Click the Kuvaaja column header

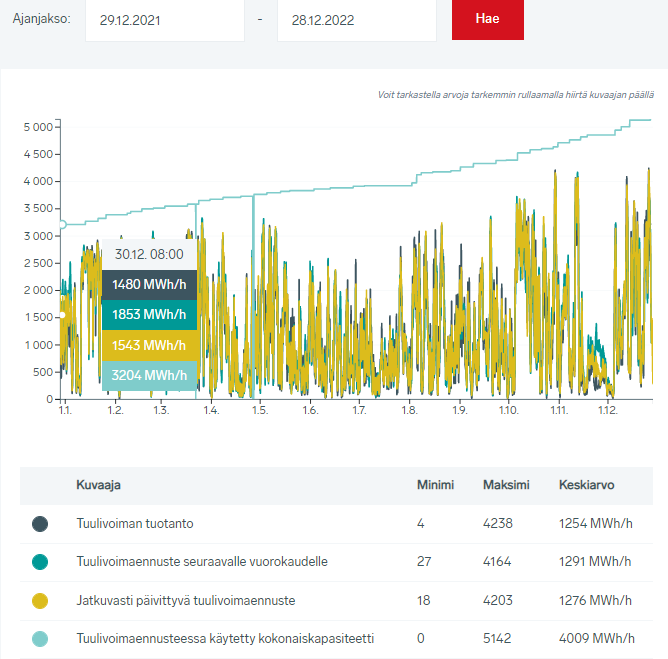pyautogui.click(x=99, y=485)
